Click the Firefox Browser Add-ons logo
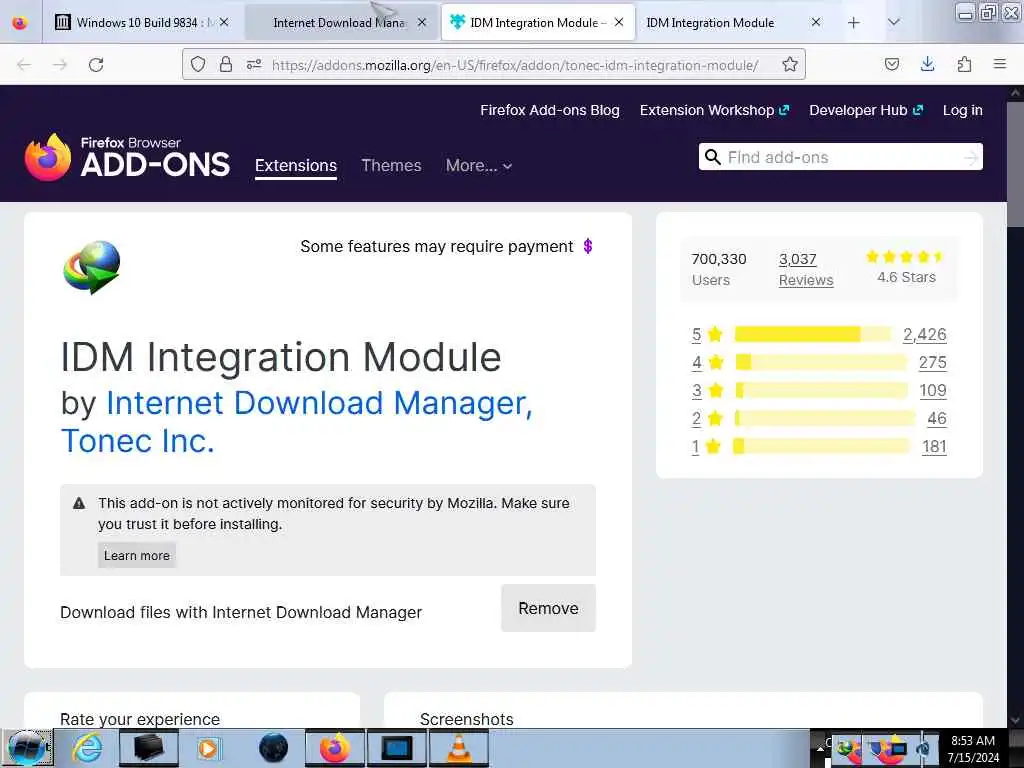The image size is (1024, 768). pos(127,157)
